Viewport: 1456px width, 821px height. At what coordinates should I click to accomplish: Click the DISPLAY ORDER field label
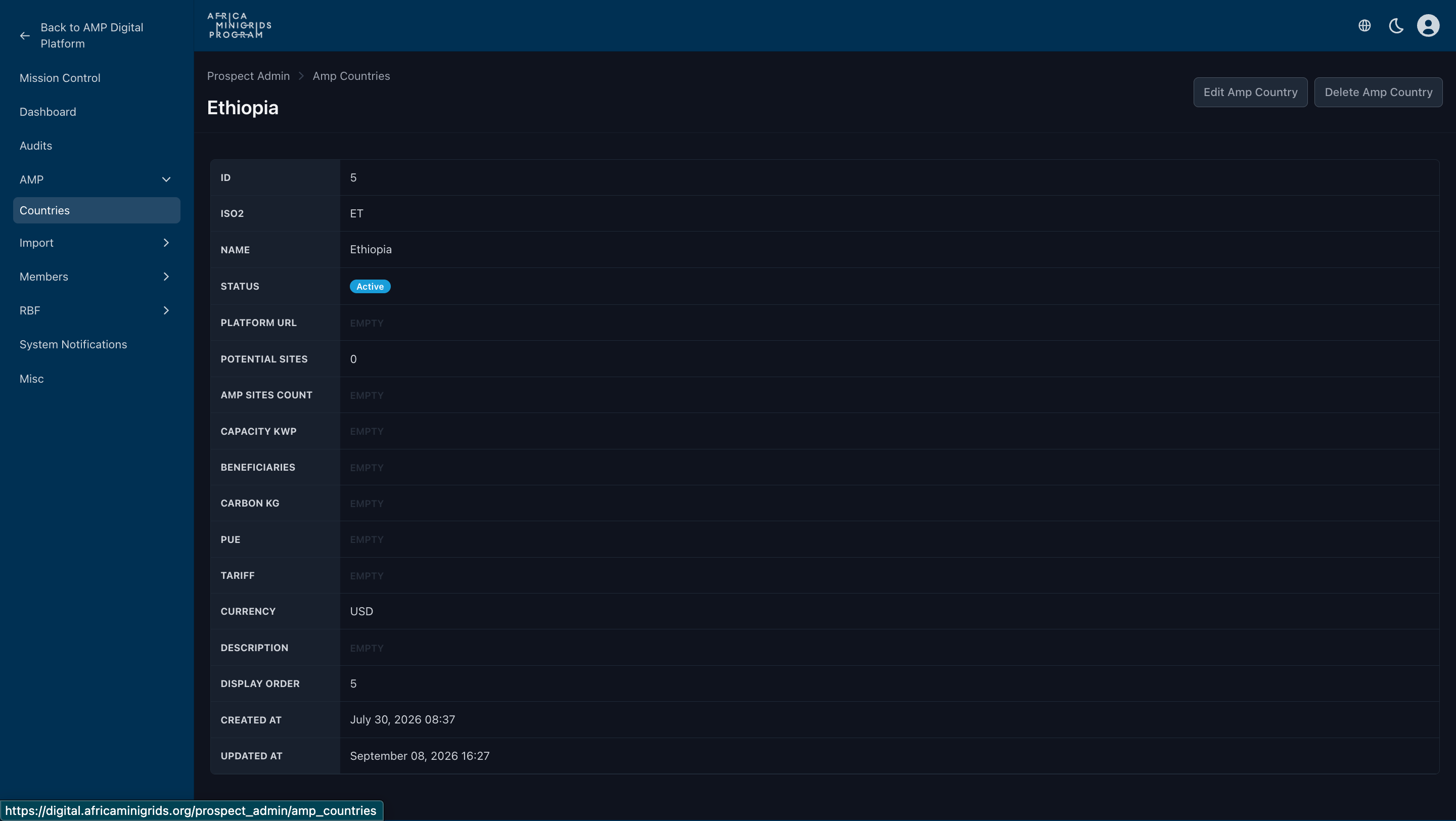(x=260, y=683)
